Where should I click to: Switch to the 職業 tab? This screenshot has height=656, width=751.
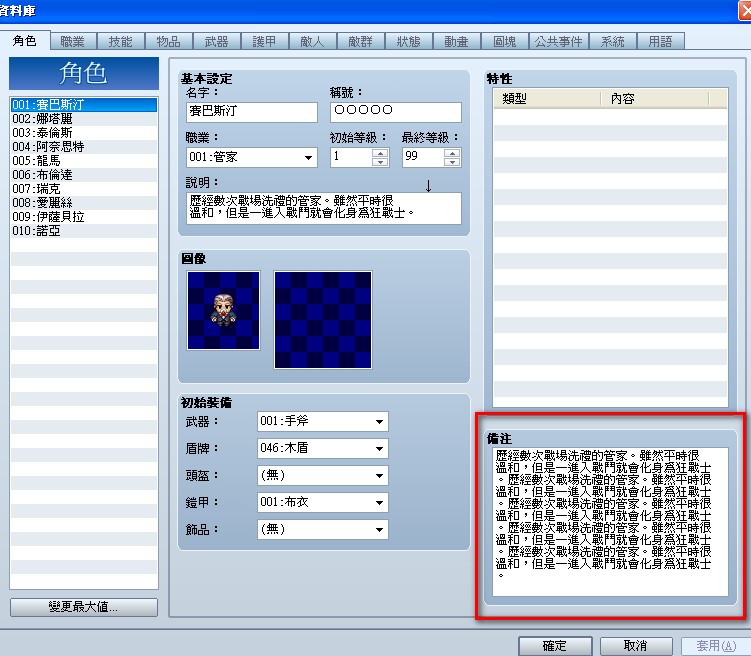tap(73, 42)
